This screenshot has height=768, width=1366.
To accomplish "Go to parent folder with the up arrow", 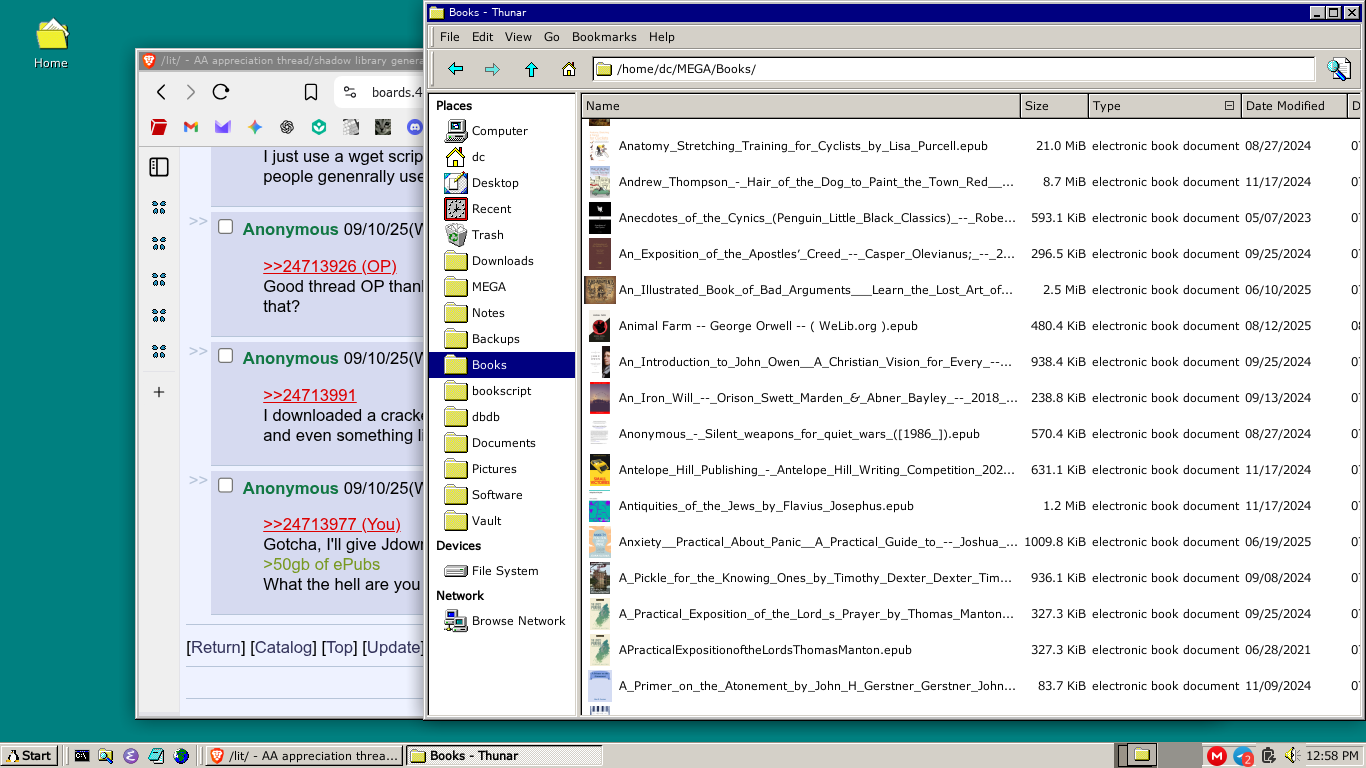I will pos(531,69).
